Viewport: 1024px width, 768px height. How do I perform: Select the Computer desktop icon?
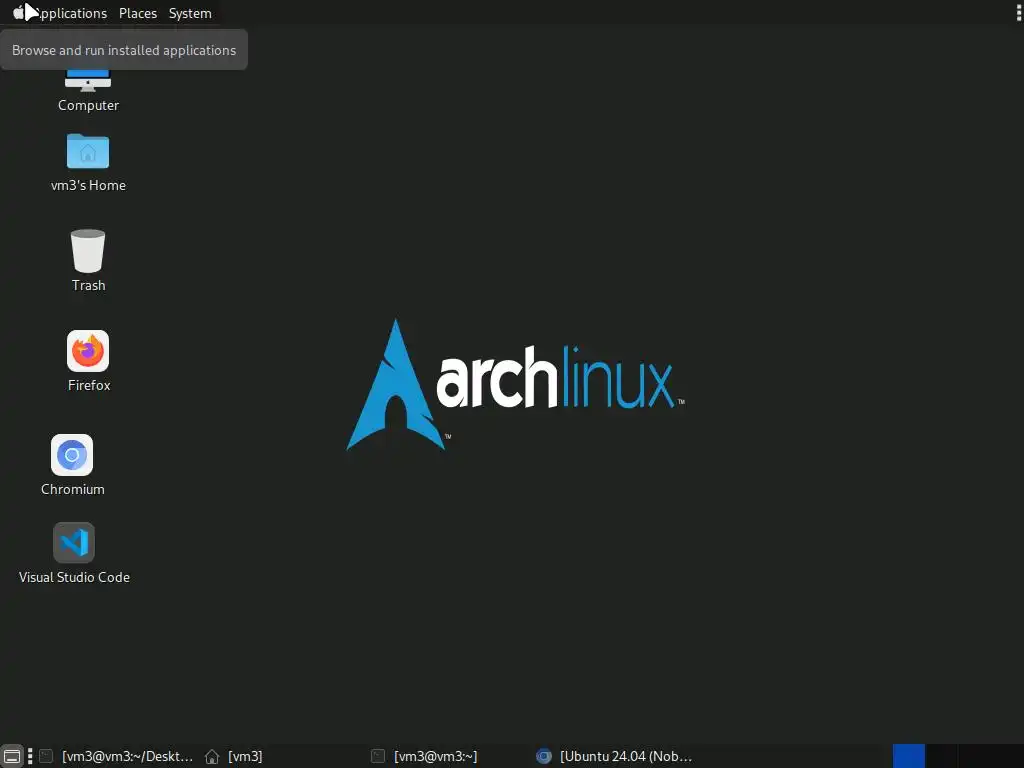(88, 80)
